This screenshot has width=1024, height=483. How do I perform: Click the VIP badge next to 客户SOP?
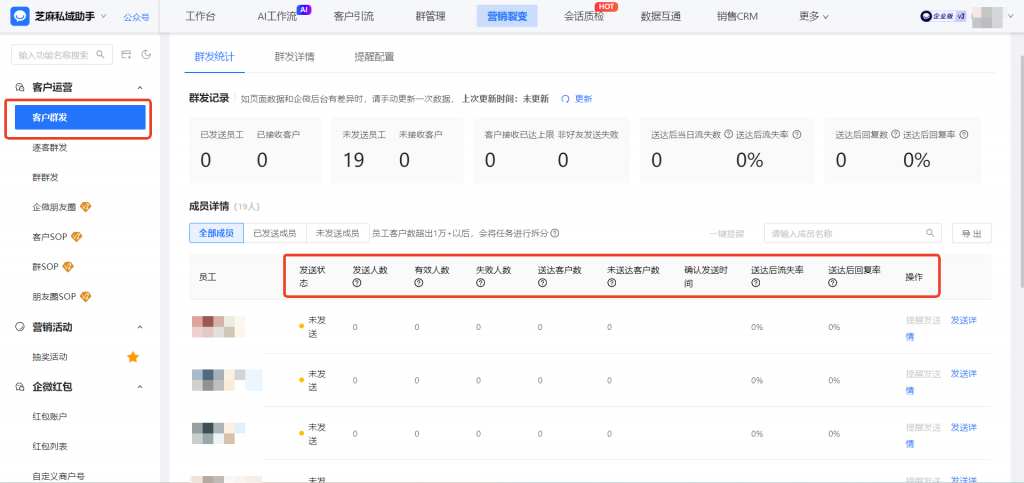[x=76, y=236]
